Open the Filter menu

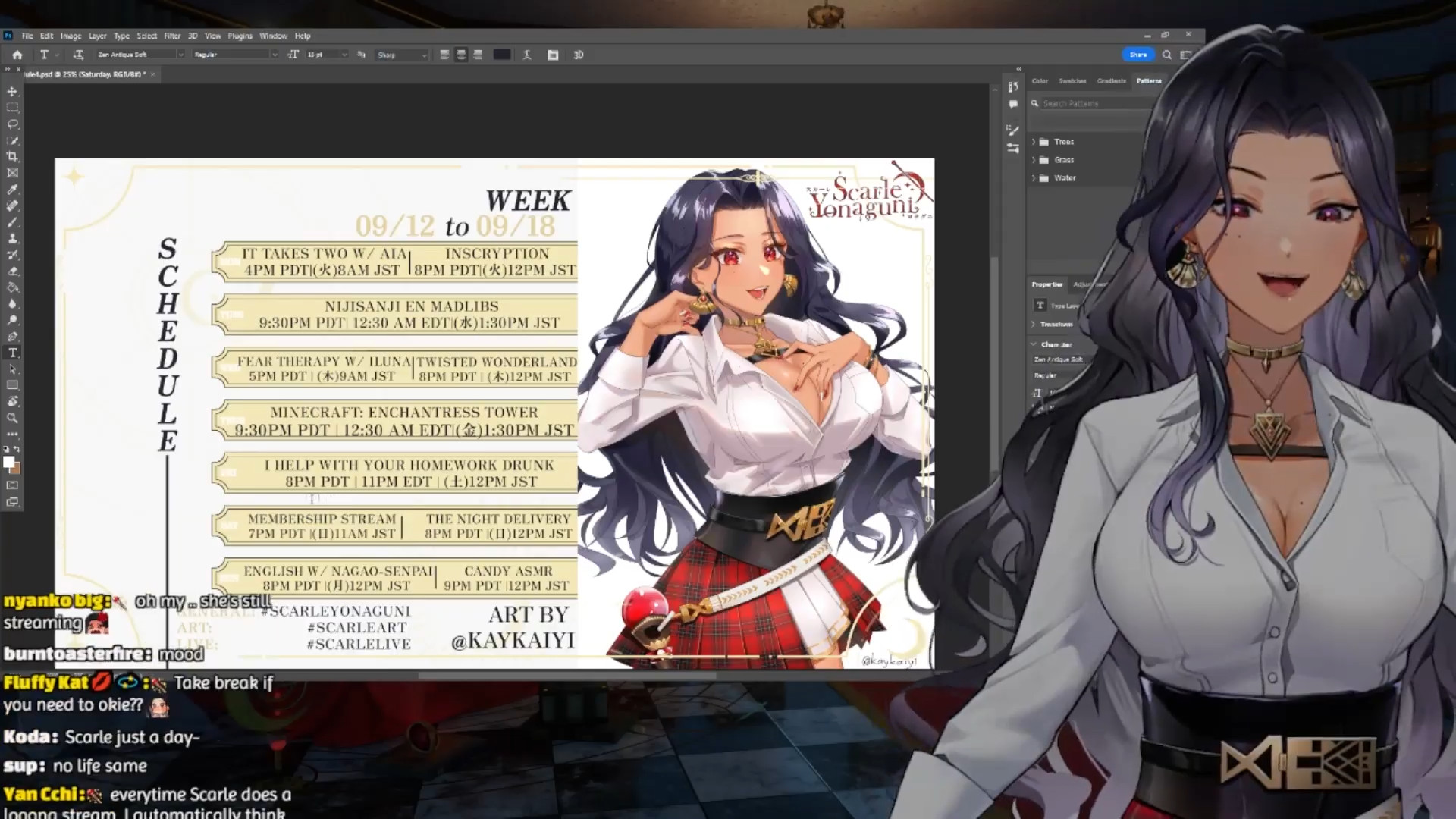[172, 36]
